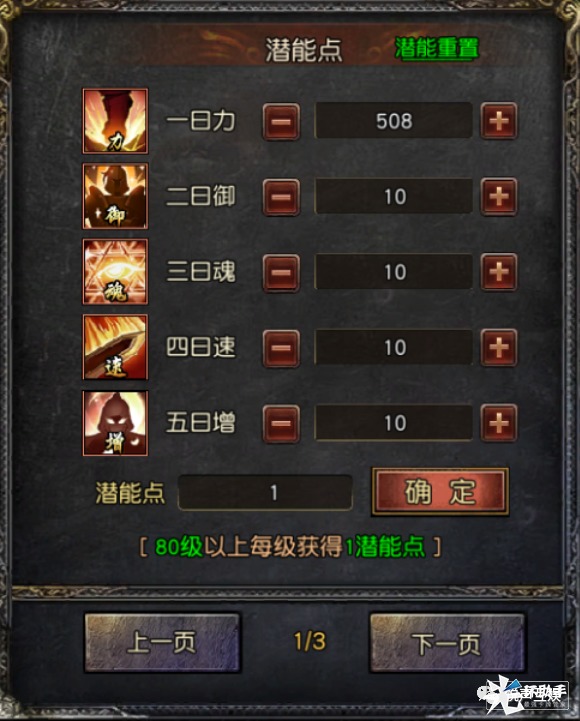Viewport: 580px width, 721px height.
Task: Go back with the 上一页 button
Action: coord(162,643)
